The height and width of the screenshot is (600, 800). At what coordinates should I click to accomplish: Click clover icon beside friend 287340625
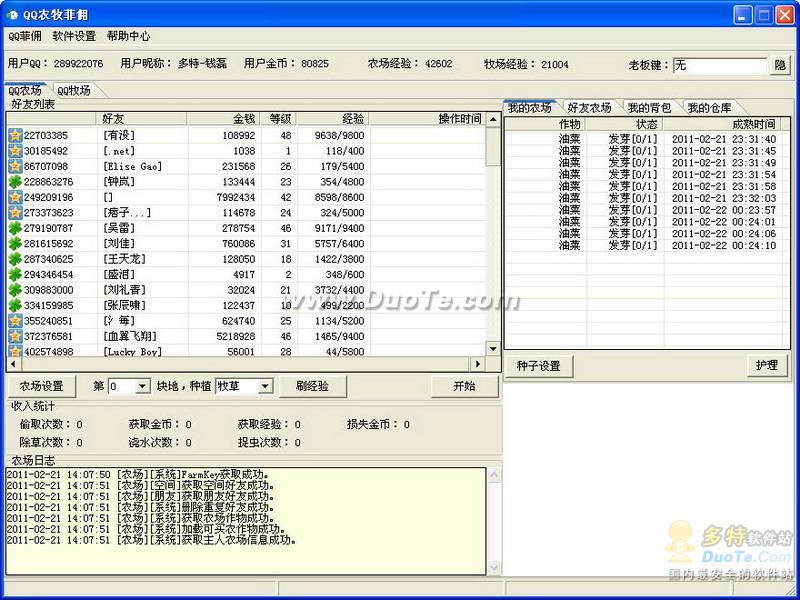[15, 259]
